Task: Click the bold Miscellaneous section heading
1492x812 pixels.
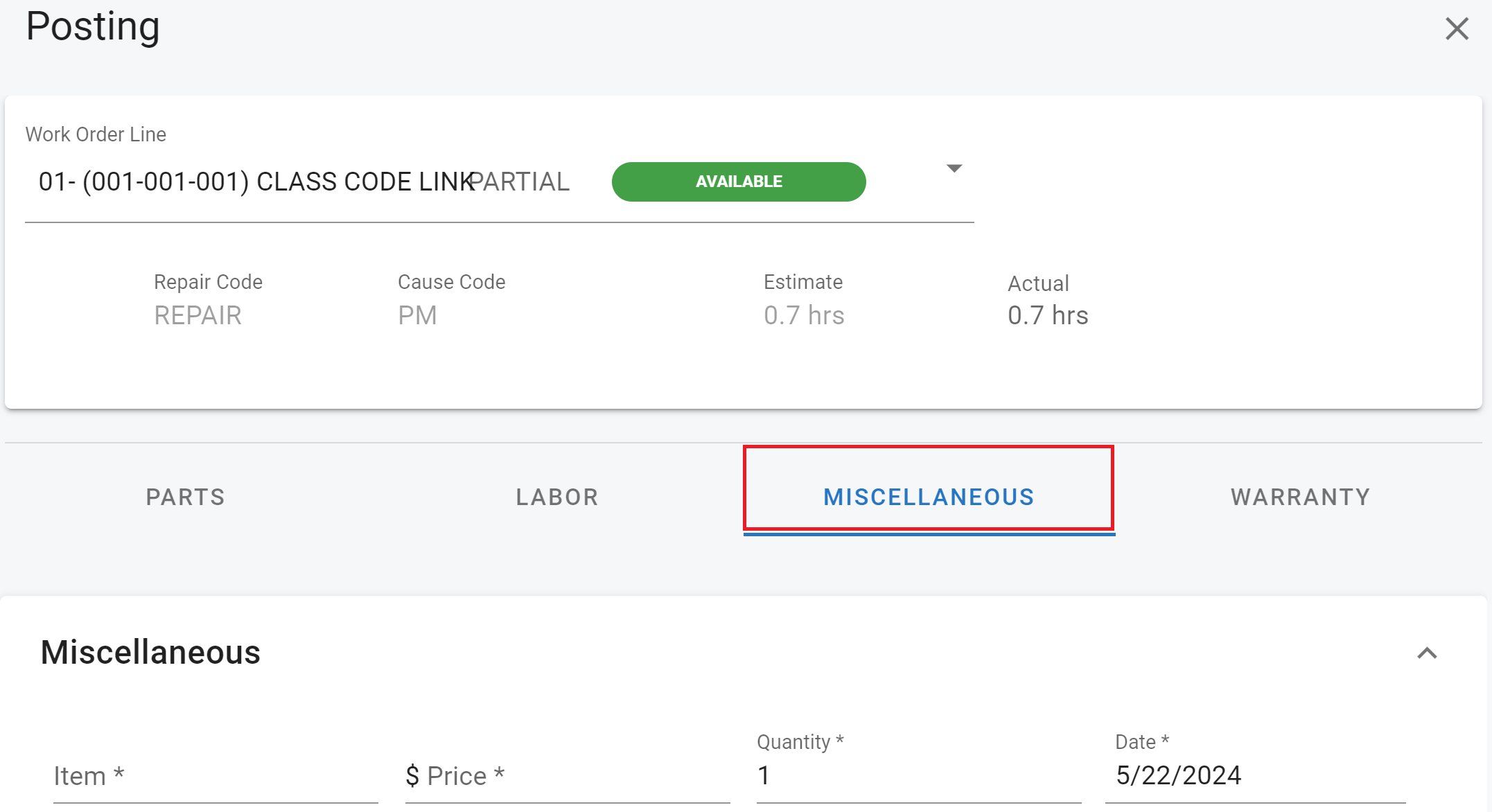Action: [x=150, y=652]
